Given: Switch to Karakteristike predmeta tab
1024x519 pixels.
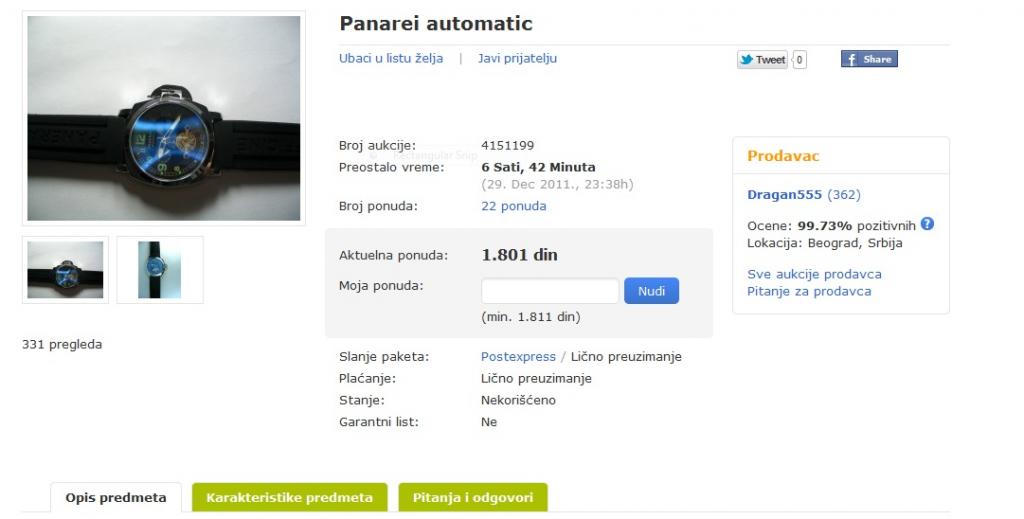Looking at the screenshot, I should [x=289, y=497].
